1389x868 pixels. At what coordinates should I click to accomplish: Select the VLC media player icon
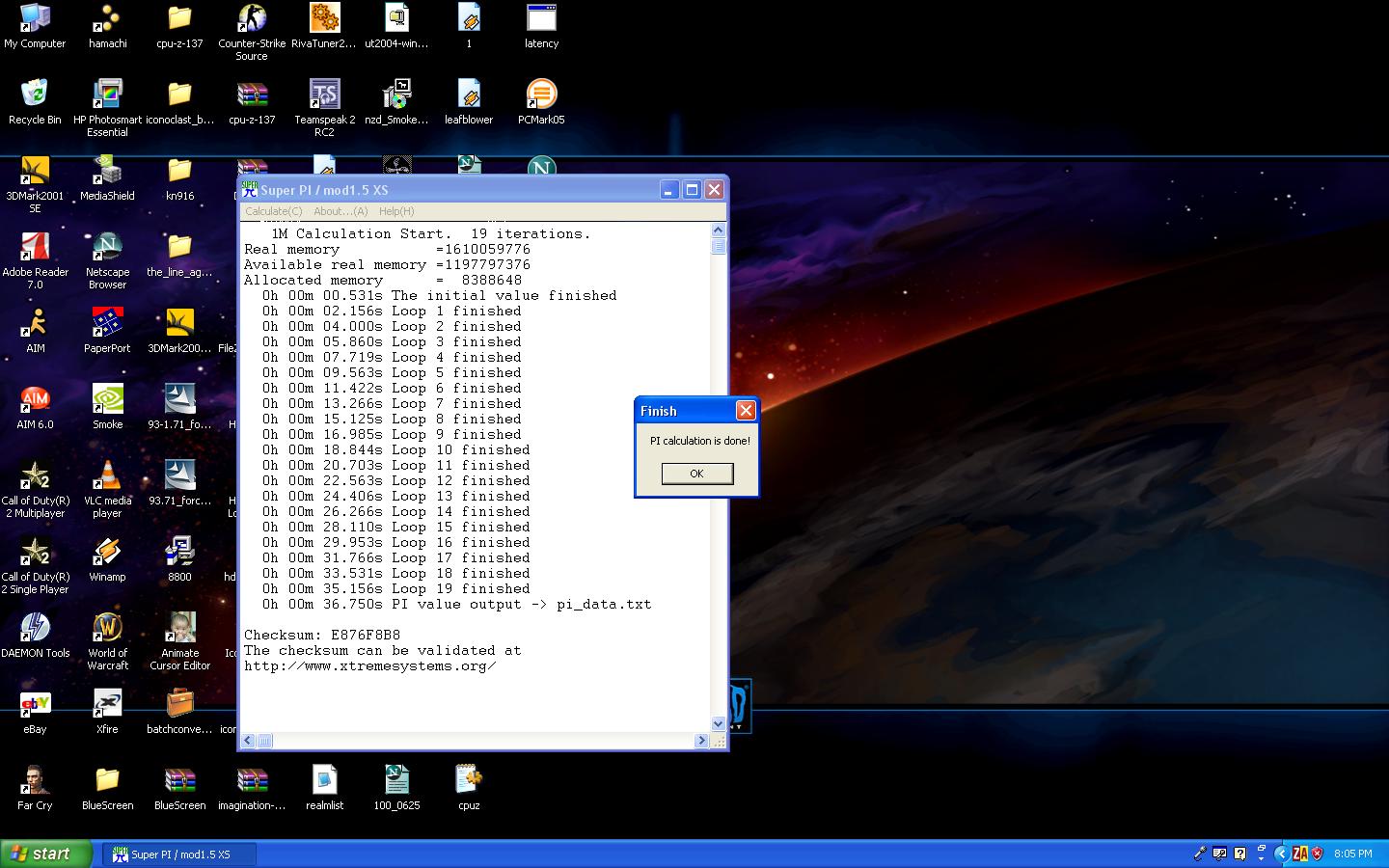pos(107,489)
